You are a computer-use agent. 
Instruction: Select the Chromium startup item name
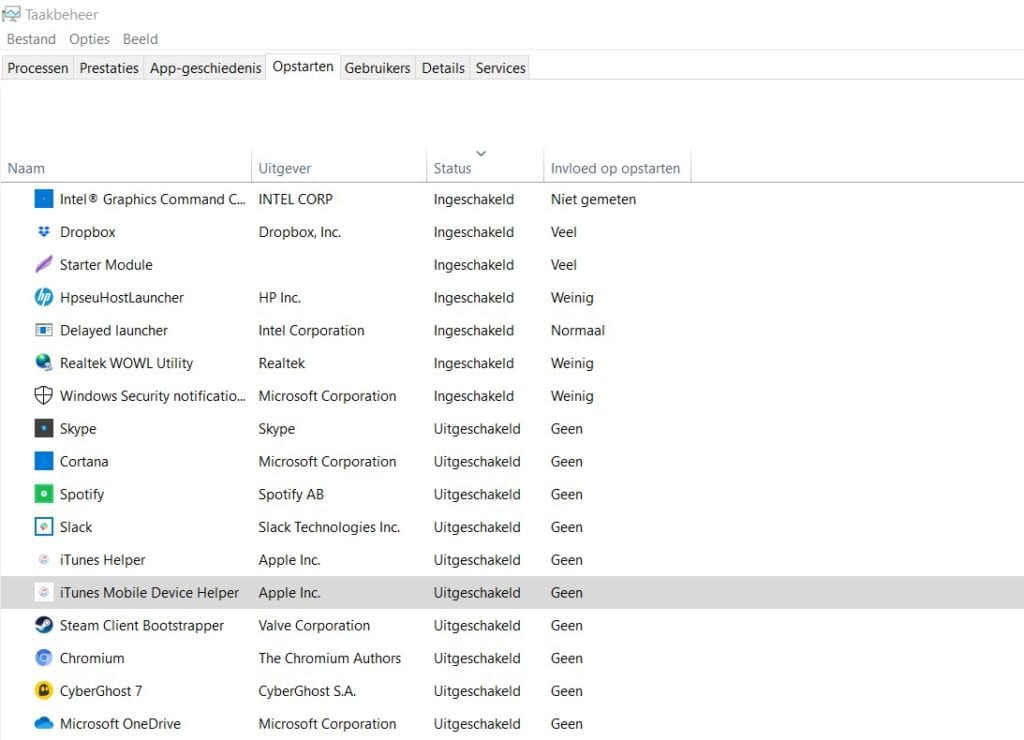[x=92, y=658]
